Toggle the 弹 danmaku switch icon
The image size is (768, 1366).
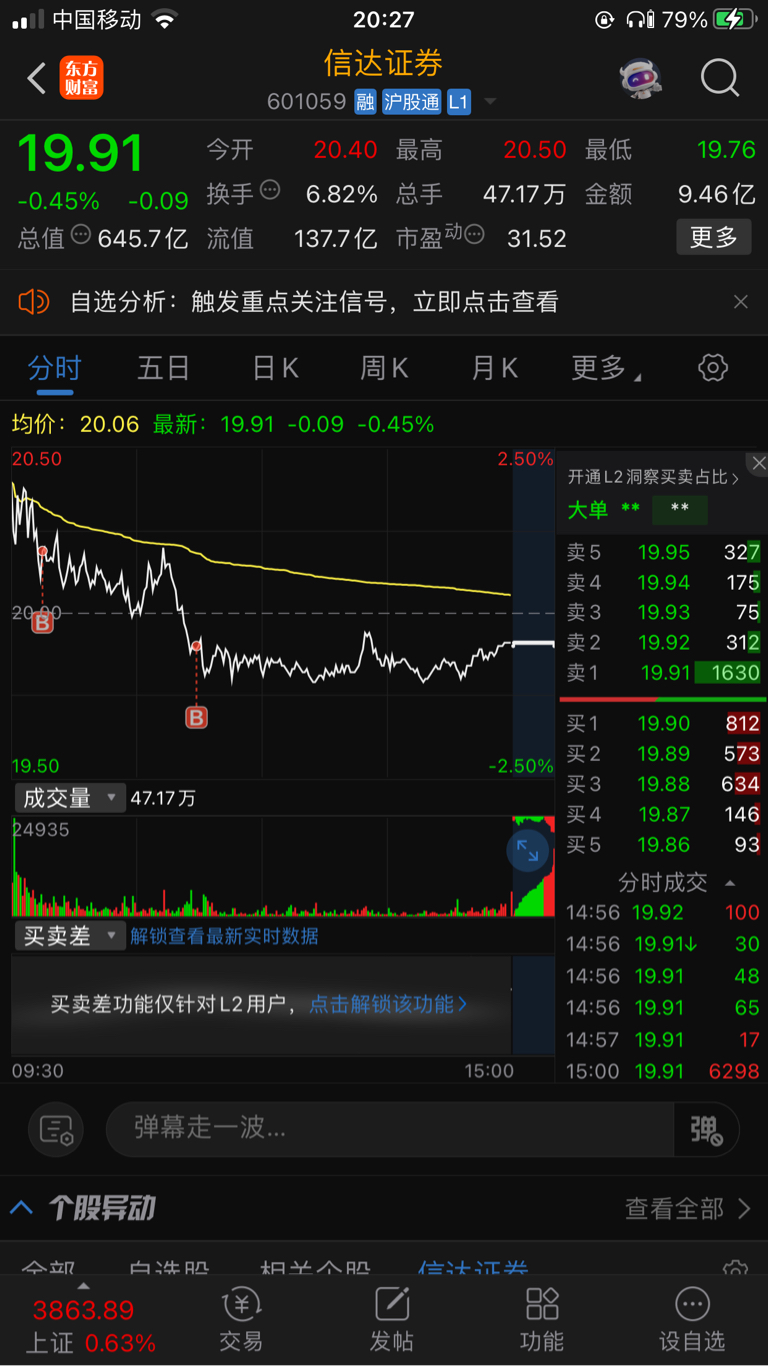(706, 1130)
